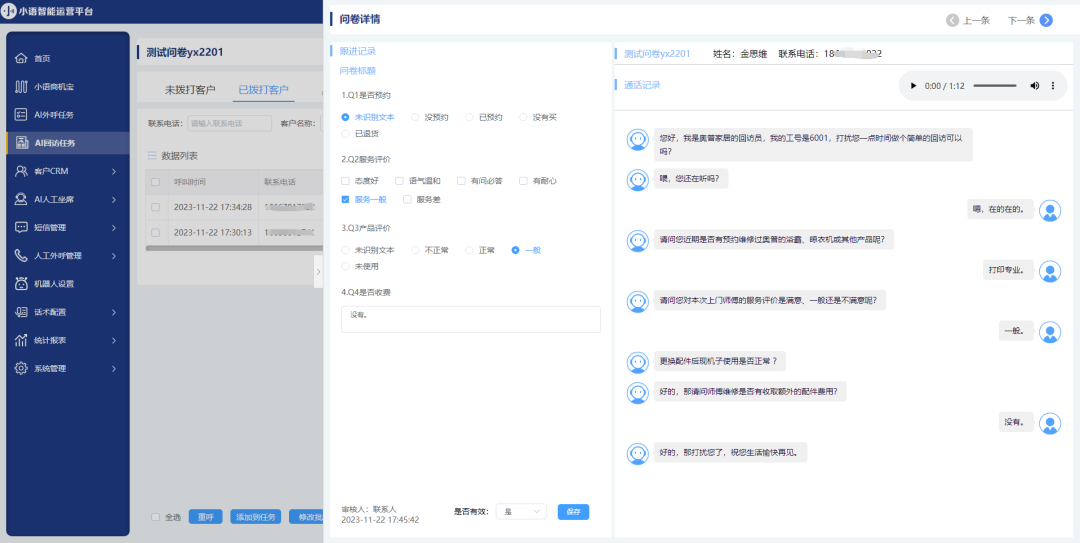Open 人工外呼管理 phone icon
This screenshot has height=543, width=1080.
[21, 256]
